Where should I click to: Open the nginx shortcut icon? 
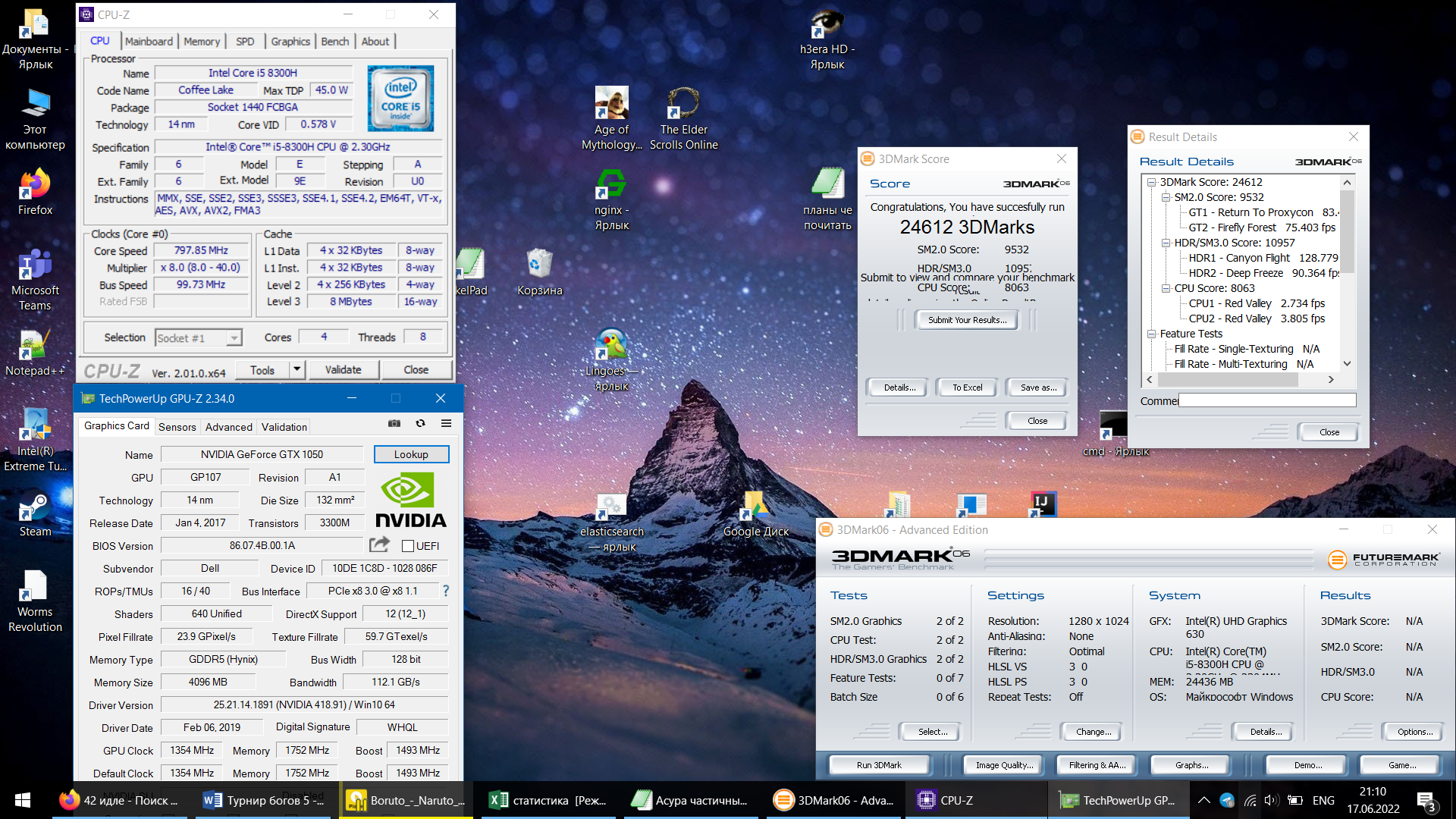click(612, 200)
